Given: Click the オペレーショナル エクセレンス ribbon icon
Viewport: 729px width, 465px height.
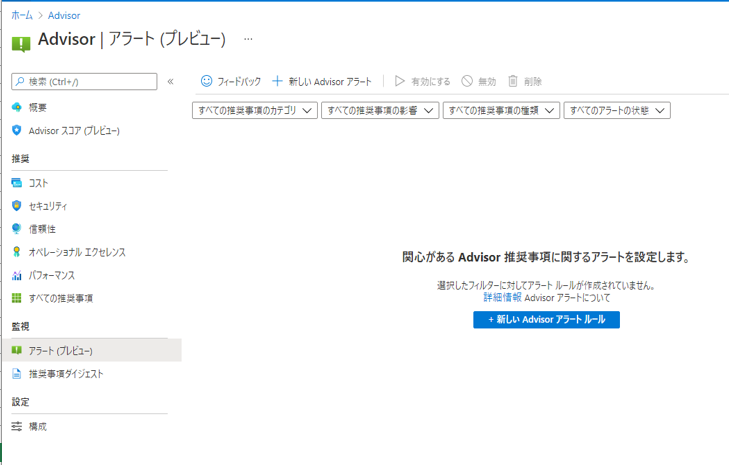Looking at the screenshot, I should coord(17,252).
